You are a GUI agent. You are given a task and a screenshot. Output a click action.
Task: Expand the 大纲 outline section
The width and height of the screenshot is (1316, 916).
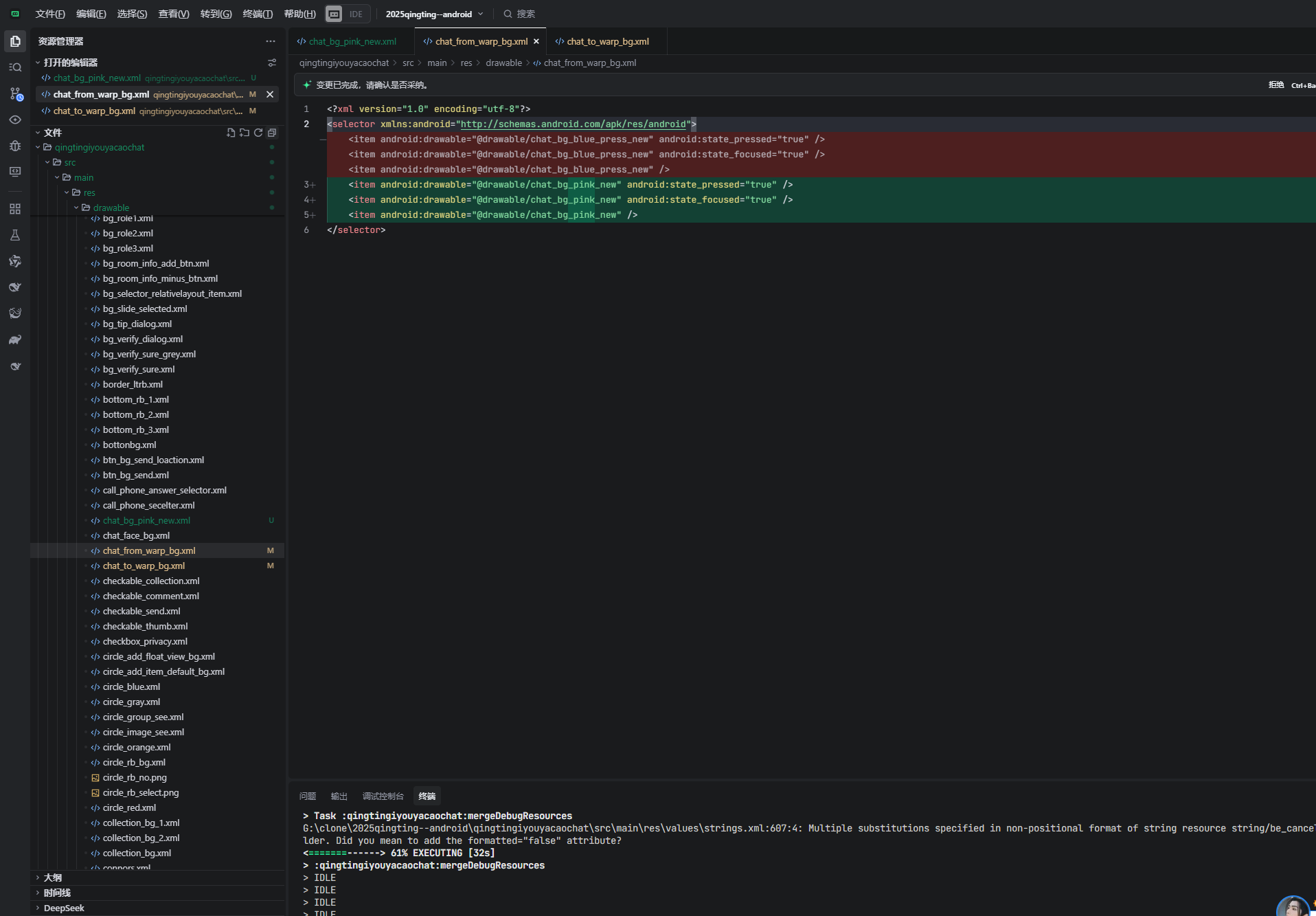[x=53, y=878]
